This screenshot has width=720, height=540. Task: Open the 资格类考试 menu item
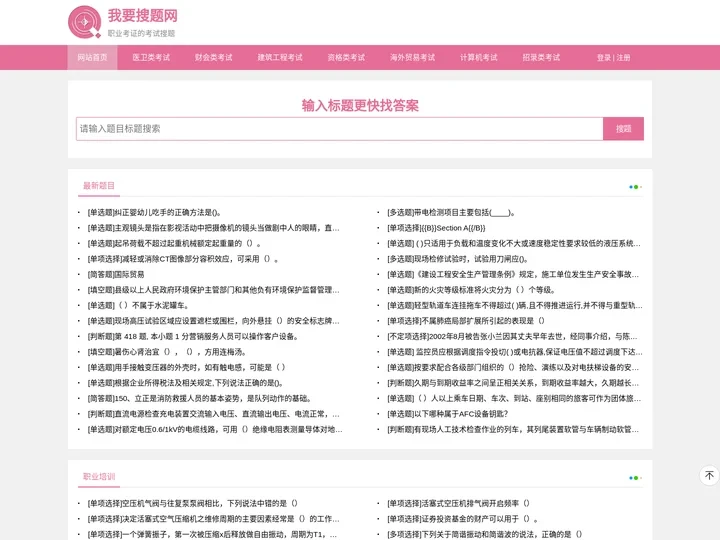(x=346, y=57)
